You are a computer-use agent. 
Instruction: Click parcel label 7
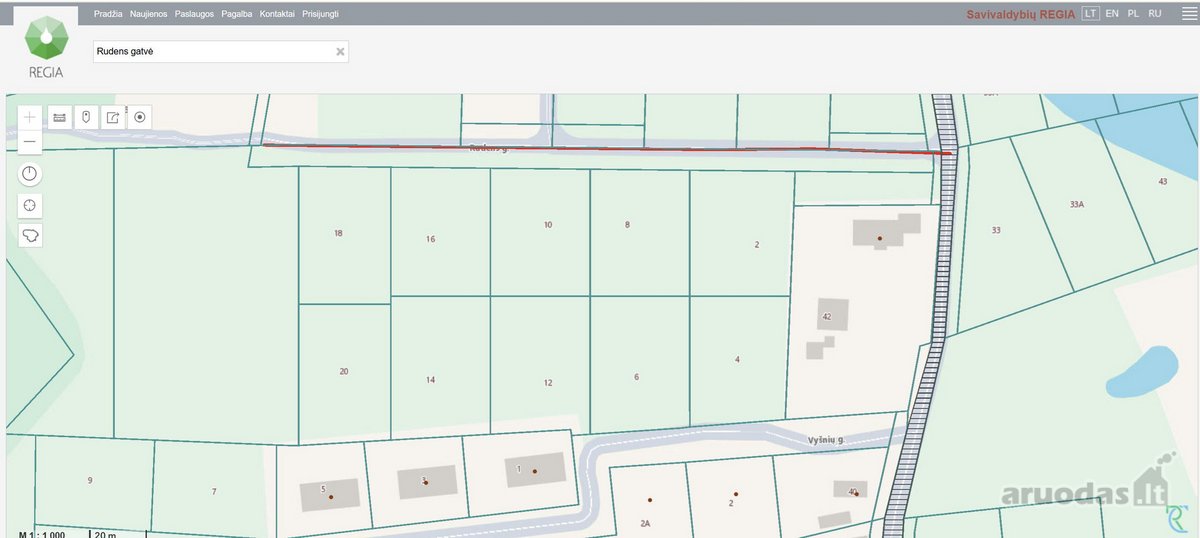pyautogui.click(x=214, y=491)
